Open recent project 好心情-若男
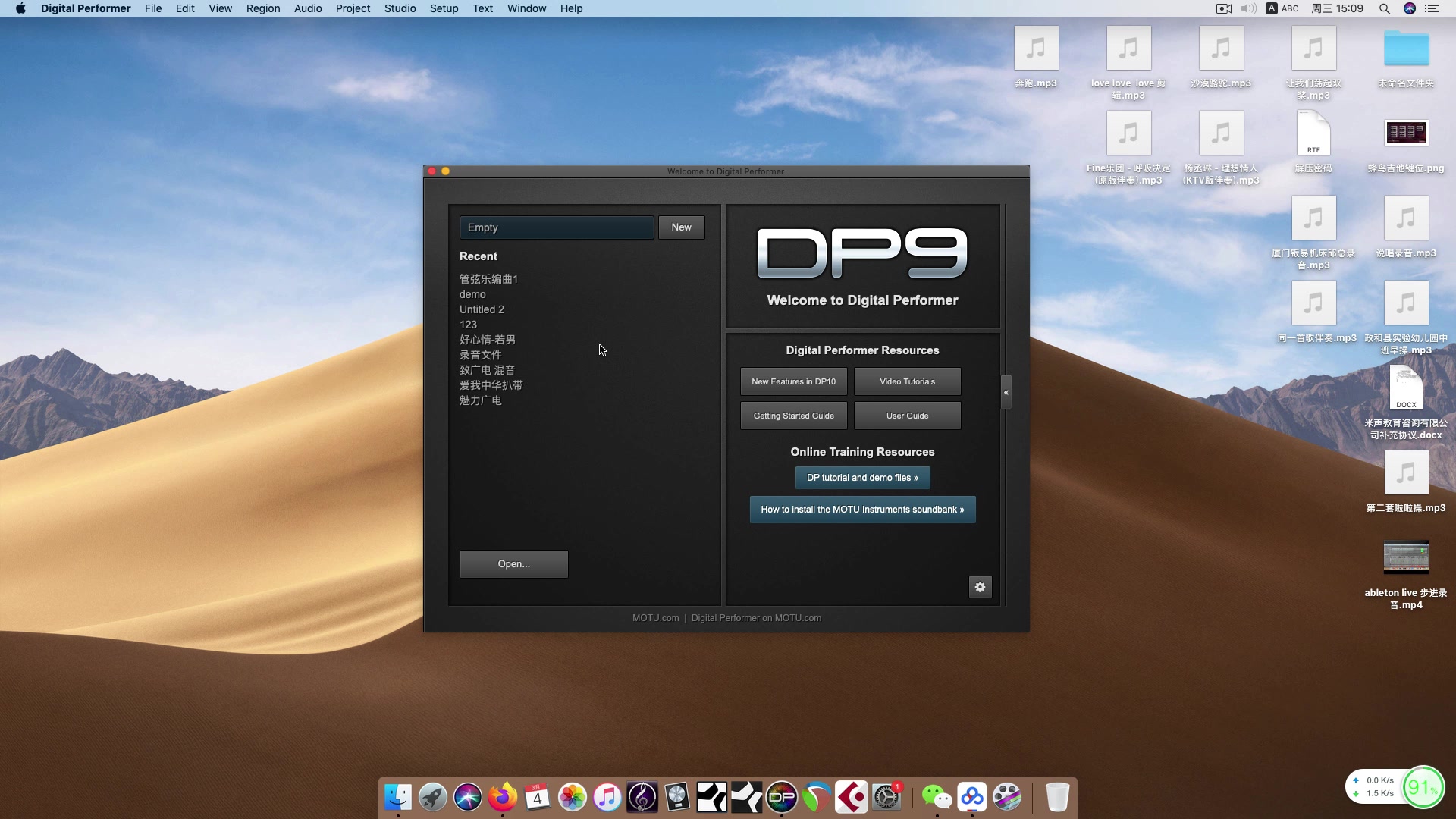Viewport: 1456px width, 819px height. pos(487,340)
